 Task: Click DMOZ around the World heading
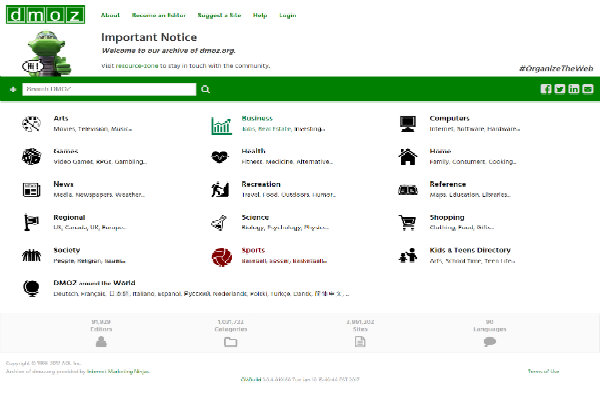click(x=94, y=283)
